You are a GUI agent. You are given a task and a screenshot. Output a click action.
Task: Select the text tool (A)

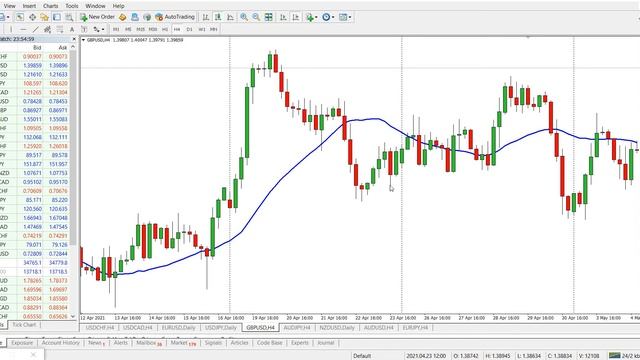coord(72,29)
